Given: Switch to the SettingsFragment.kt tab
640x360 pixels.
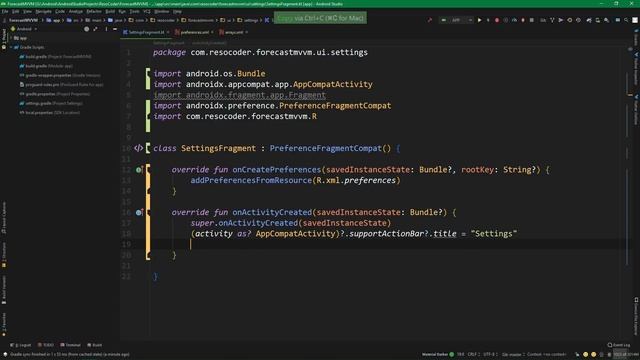Looking at the screenshot, I should 146,32.
